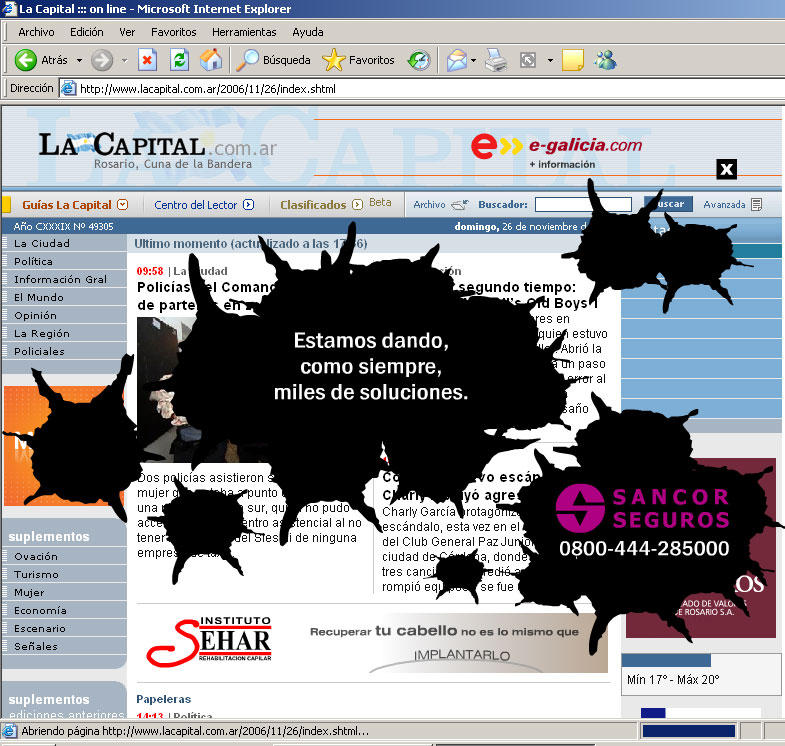Click the grey edit toolbar icon
The width and height of the screenshot is (785, 746).
(x=528, y=61)
